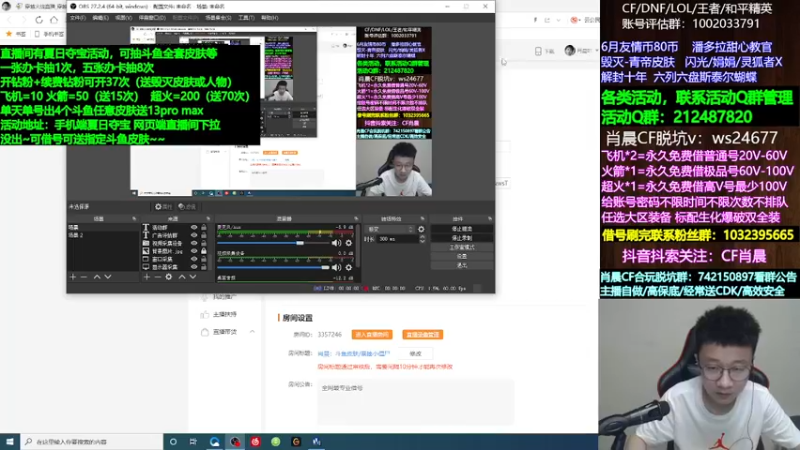Open settings gear of first mixer channel

(348, 243)
